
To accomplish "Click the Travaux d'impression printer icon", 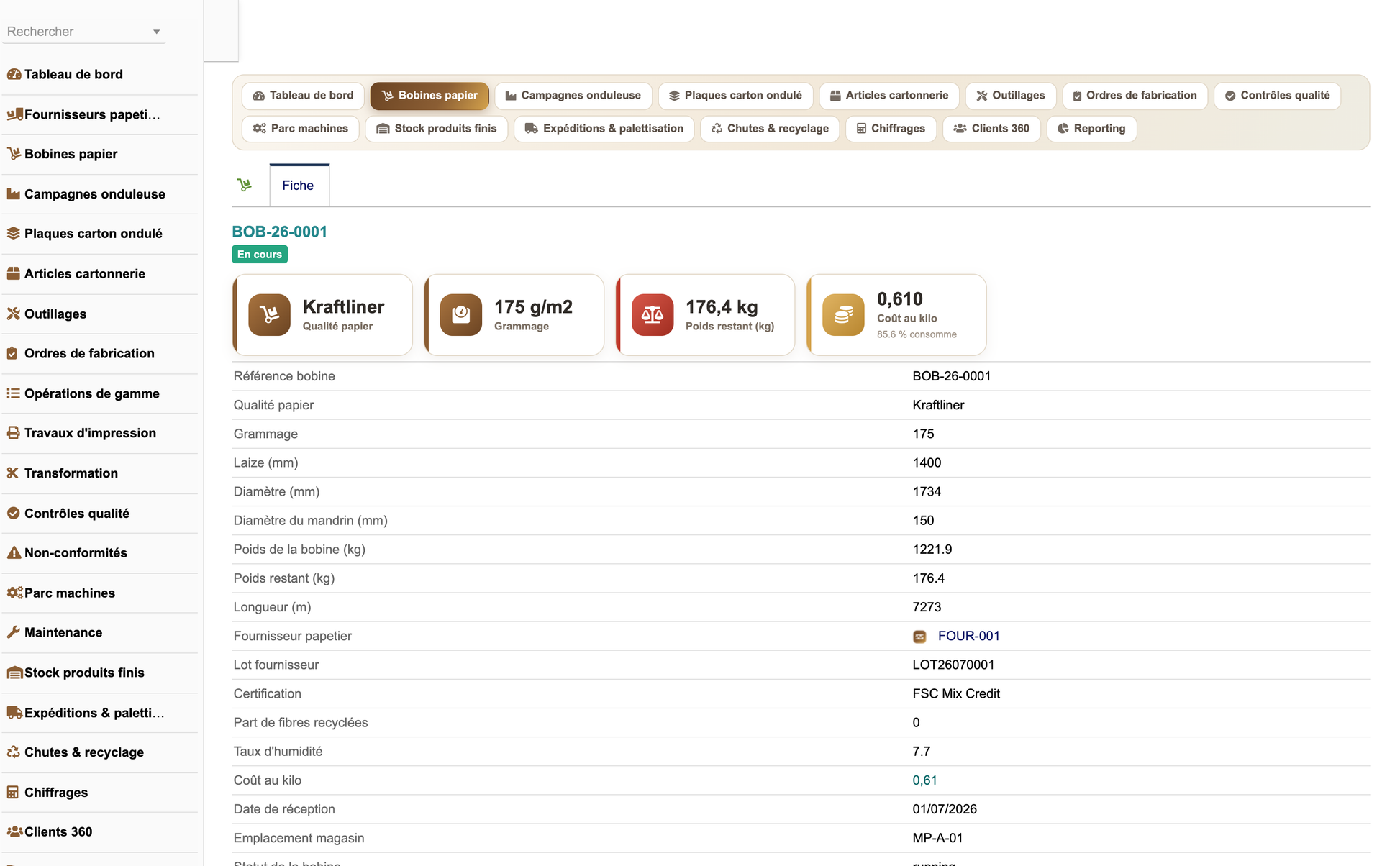I will [x=14, y=433].
